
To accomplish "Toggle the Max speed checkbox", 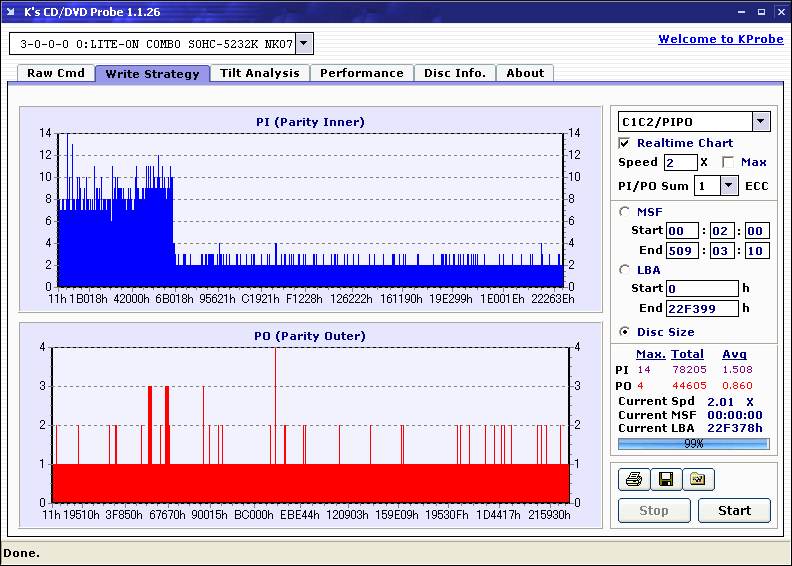I will (x=728, y=162).
